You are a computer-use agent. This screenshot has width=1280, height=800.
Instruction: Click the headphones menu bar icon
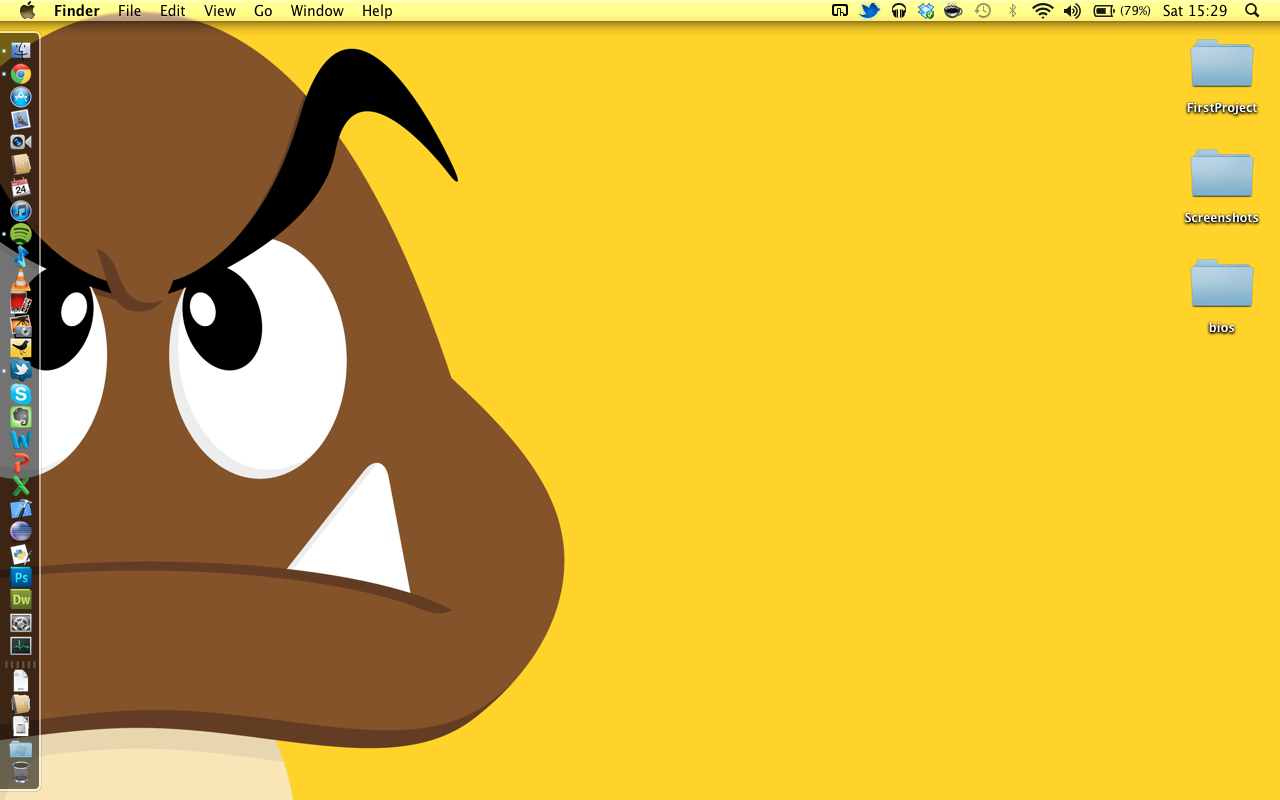899,11
